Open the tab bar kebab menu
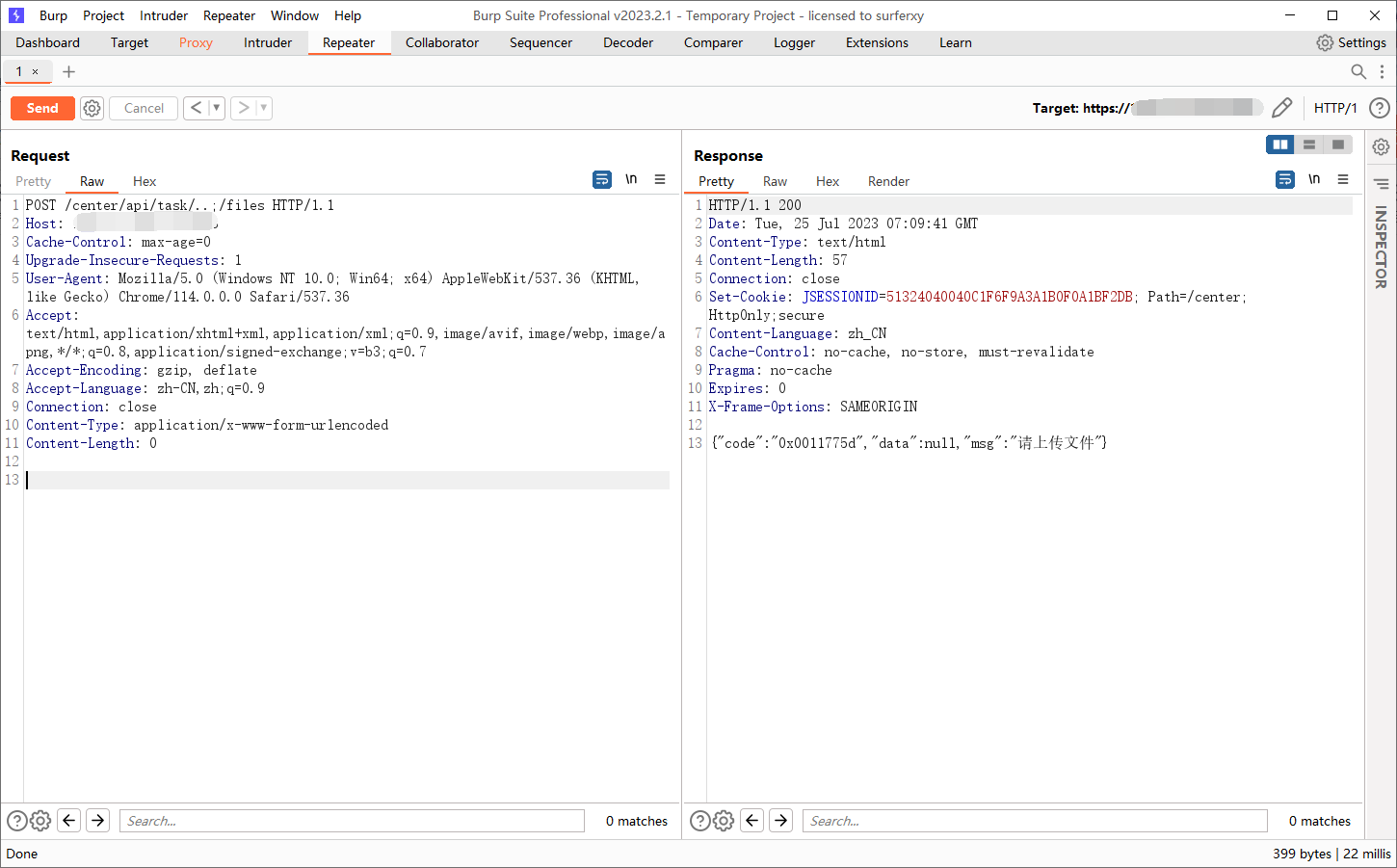This screenshot has height=868, width=1397. (1382, 71)
